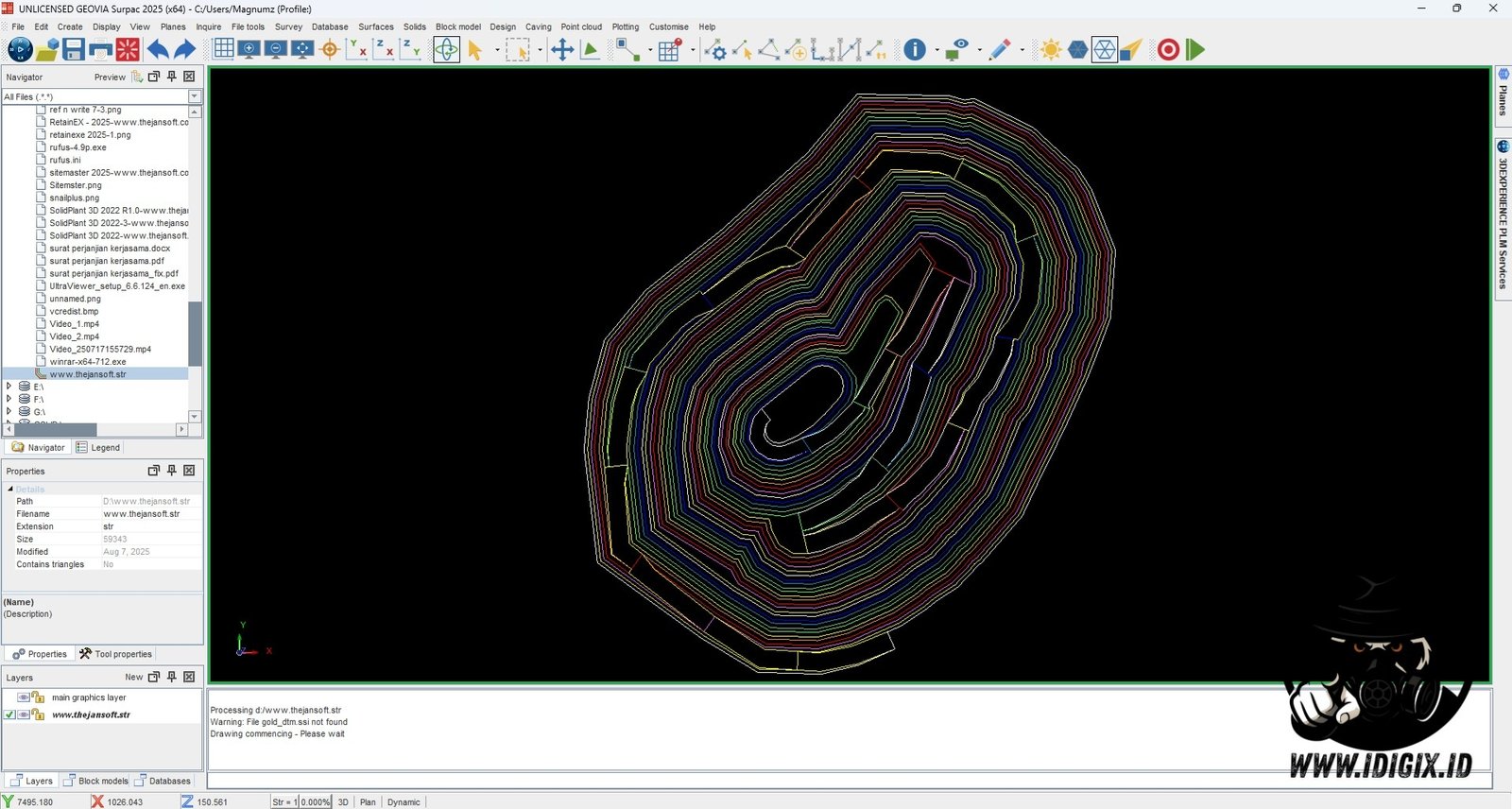Toggle the 3D mode in status bar
The image size is (1512, 809).
click(343, 801)
